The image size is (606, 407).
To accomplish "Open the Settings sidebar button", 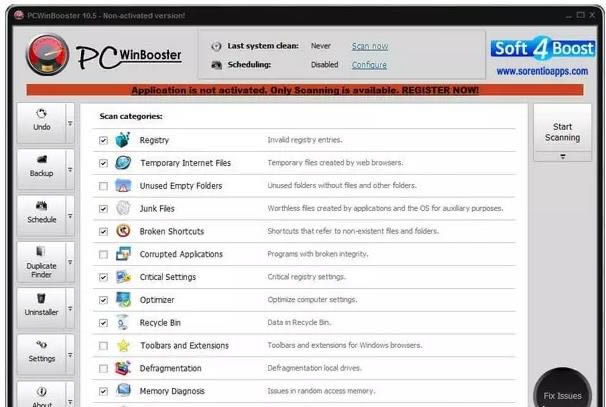I will (41, 355).
